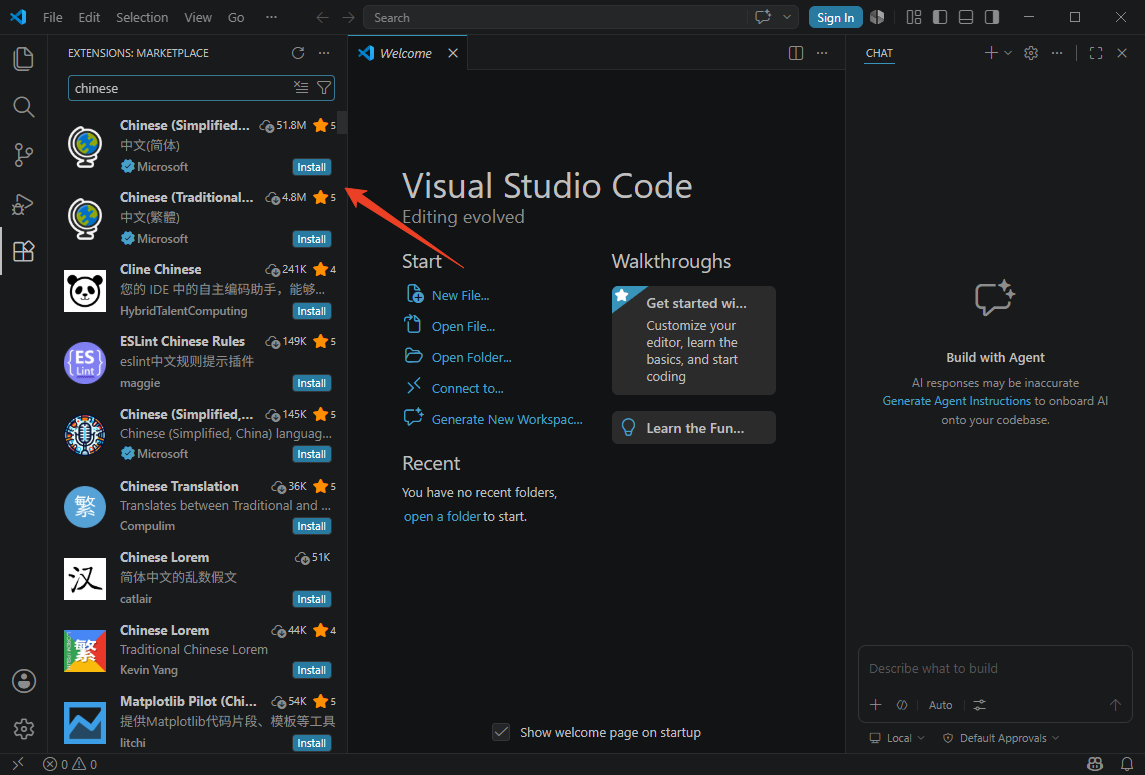The image size is (1145, 775).
Task: Toggle the secondary side bar
Action: (992, 17)
